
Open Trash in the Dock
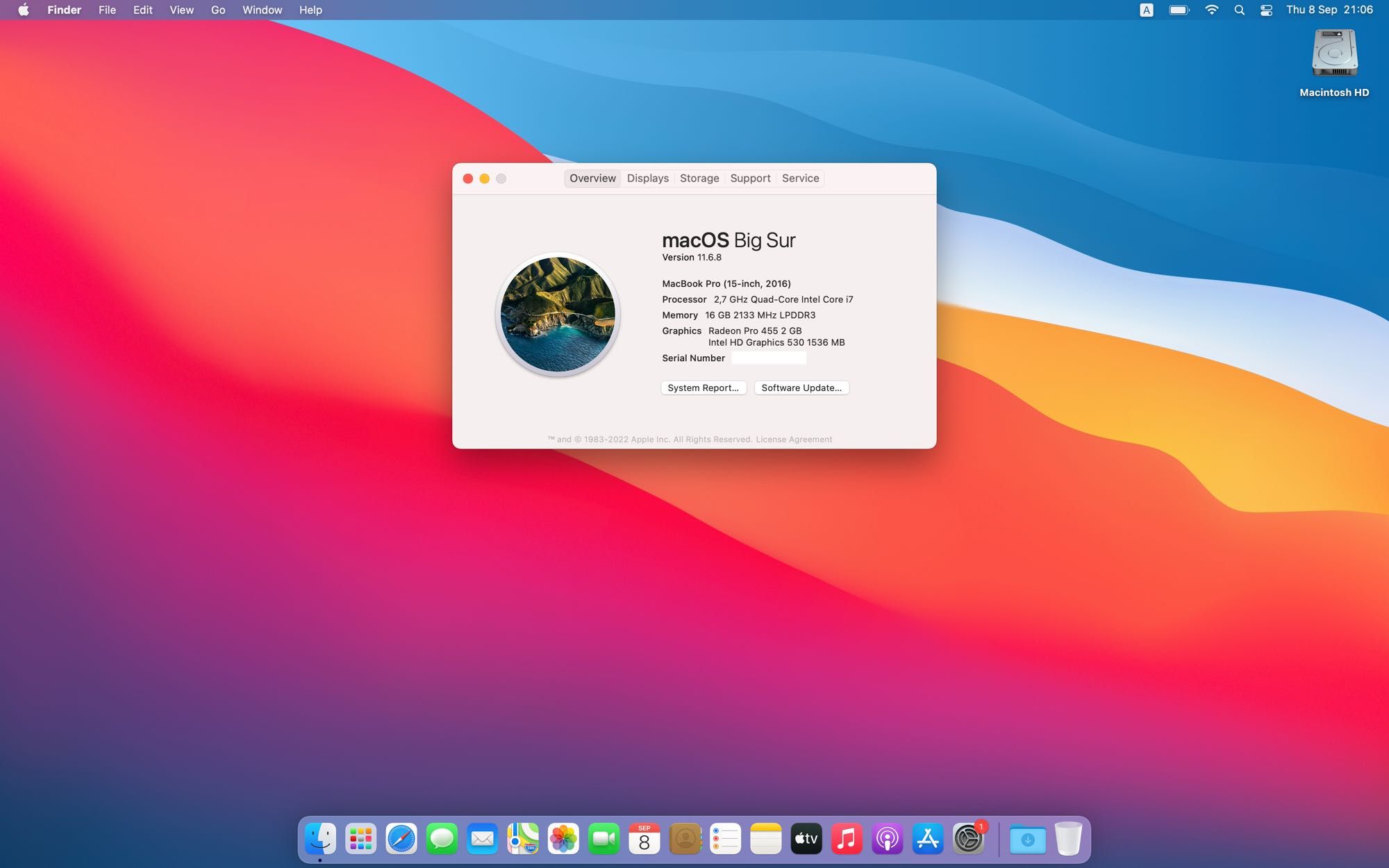pos(1068,839)
